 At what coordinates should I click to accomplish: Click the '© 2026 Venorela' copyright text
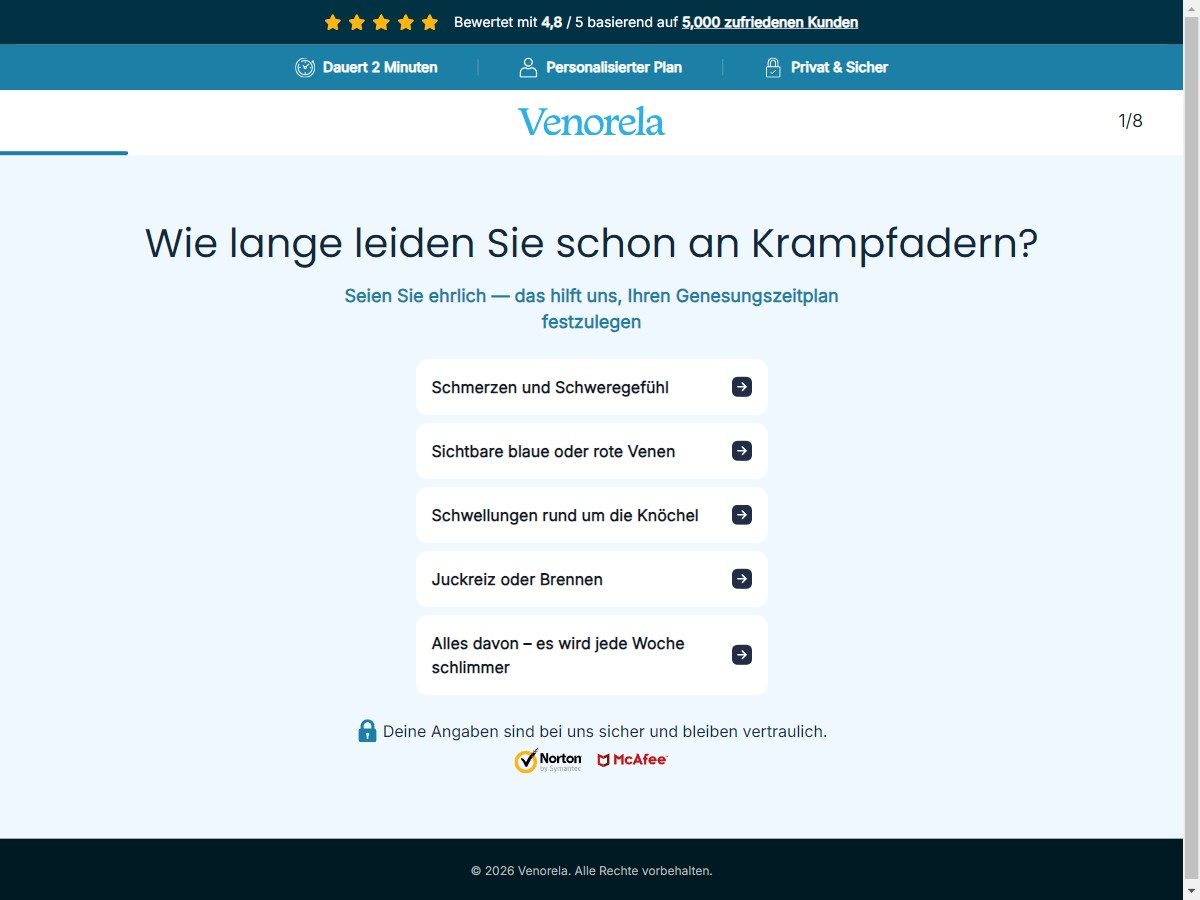point(592,871)
